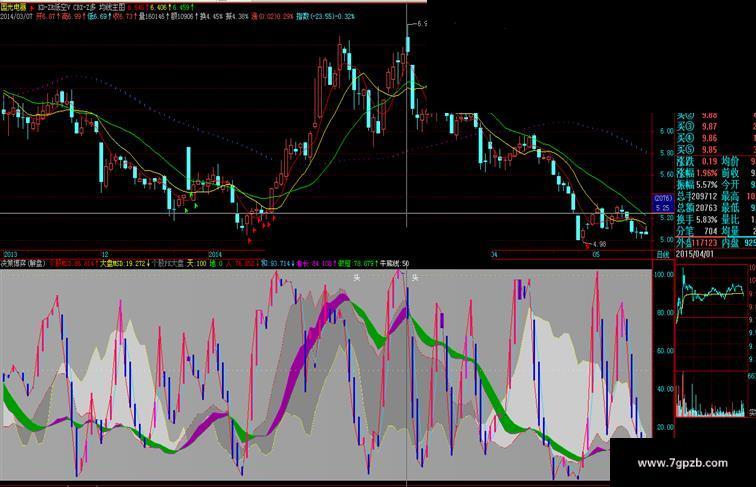
Task: Click the 天:100 indicator value
Action: [x=196, y=264]
